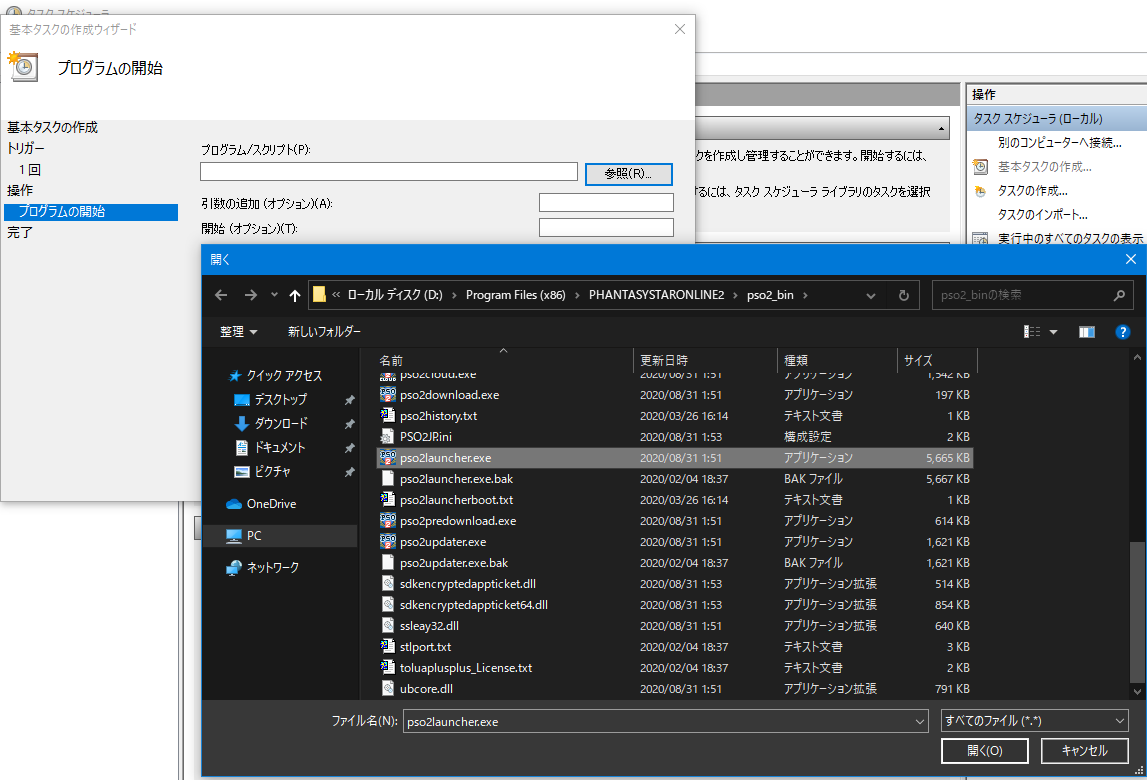Click タスクのインポート... in actions pane
The image size is (1147, 780).
[x=1042, y=214]
